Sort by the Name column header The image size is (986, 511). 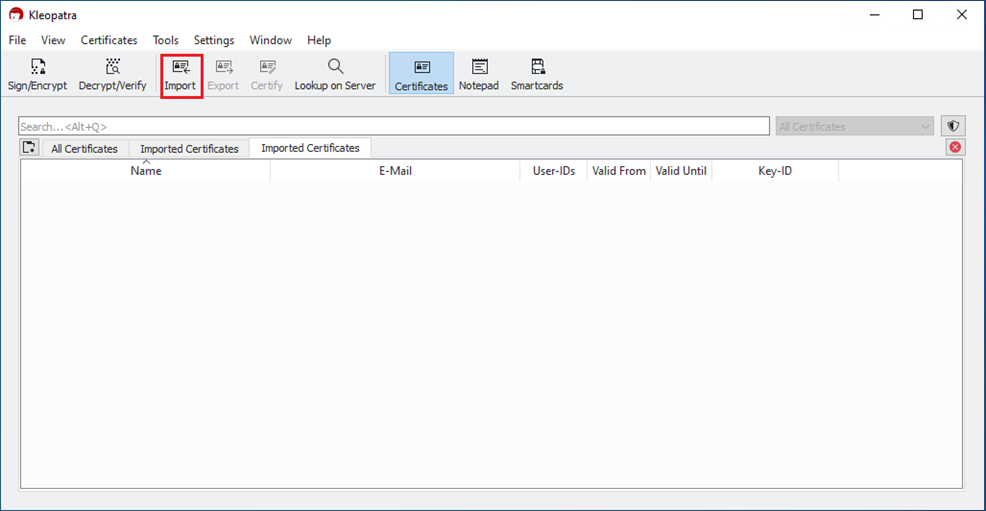pos(146,171)
